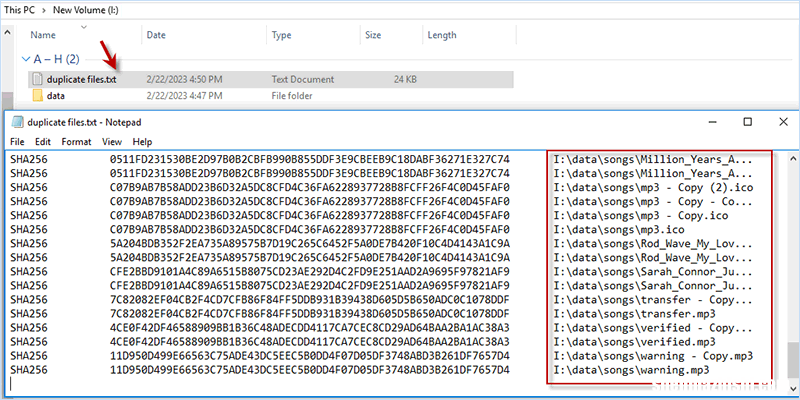Click the path I:\data\songs\verified - Copy...

654,327
